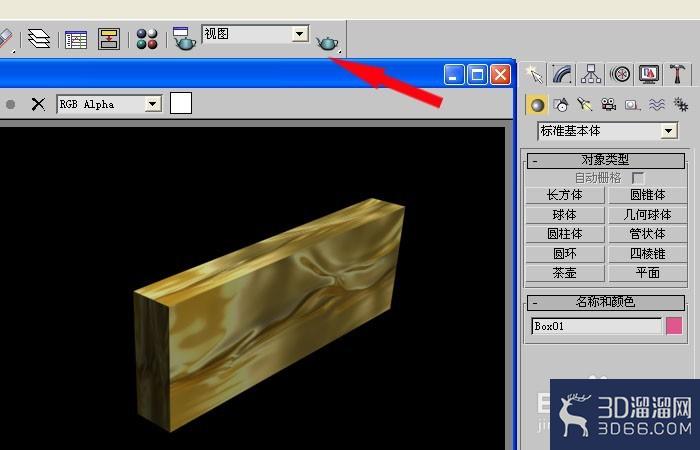Click the 圆锥体 cone button
This screenshot has width=700, height=450.
(648, 195)
